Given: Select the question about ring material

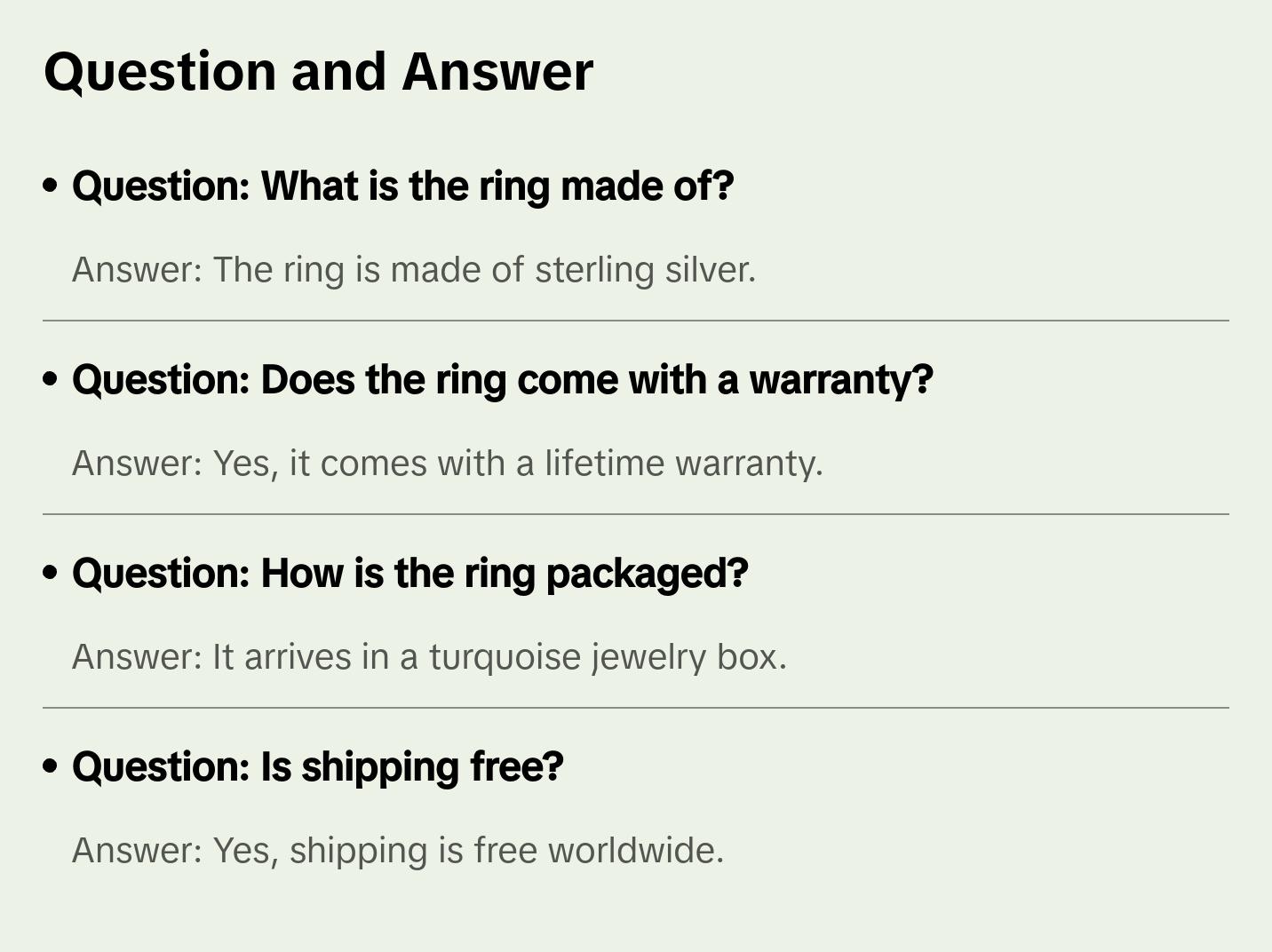Looking at the screenshot, I should point(402,186).
